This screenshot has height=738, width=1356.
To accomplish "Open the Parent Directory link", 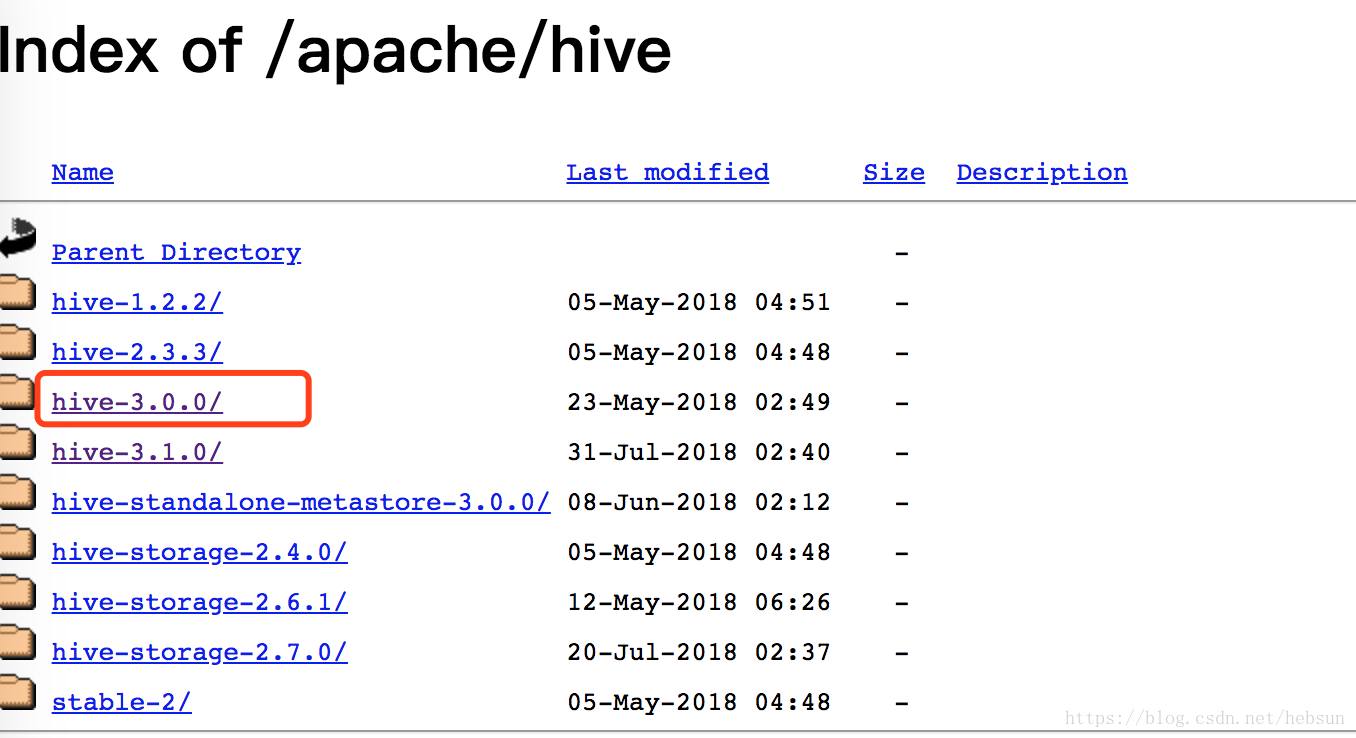I will click(x=176, y=252).
